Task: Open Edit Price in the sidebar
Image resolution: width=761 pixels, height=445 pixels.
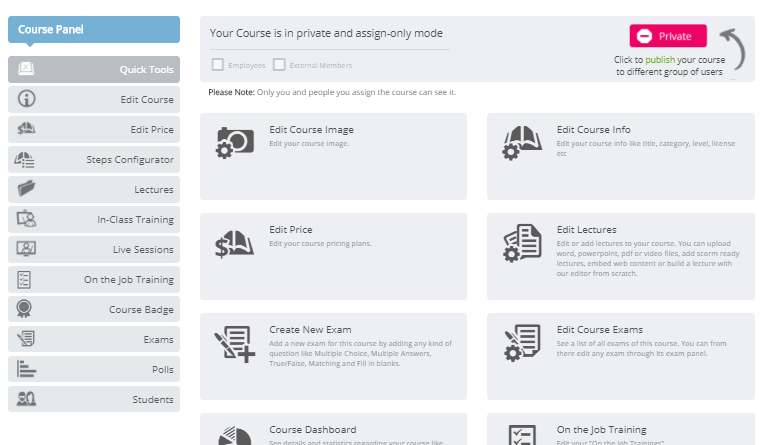Action: (94, 130)
